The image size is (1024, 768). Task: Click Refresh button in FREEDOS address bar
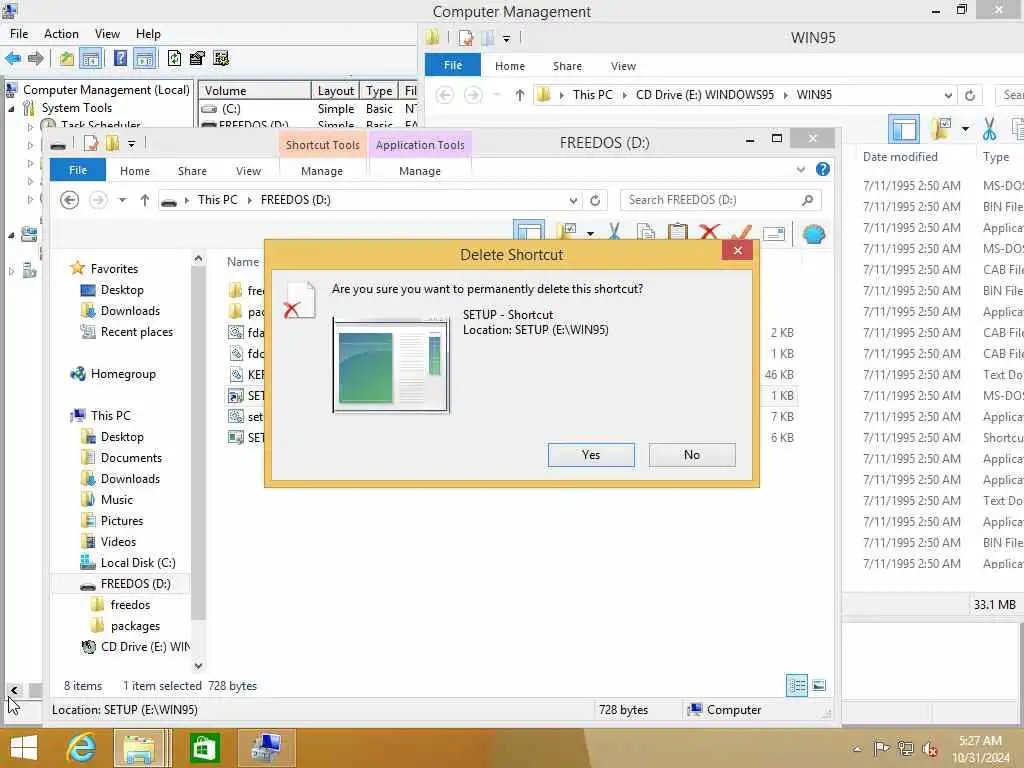[595, 200]
